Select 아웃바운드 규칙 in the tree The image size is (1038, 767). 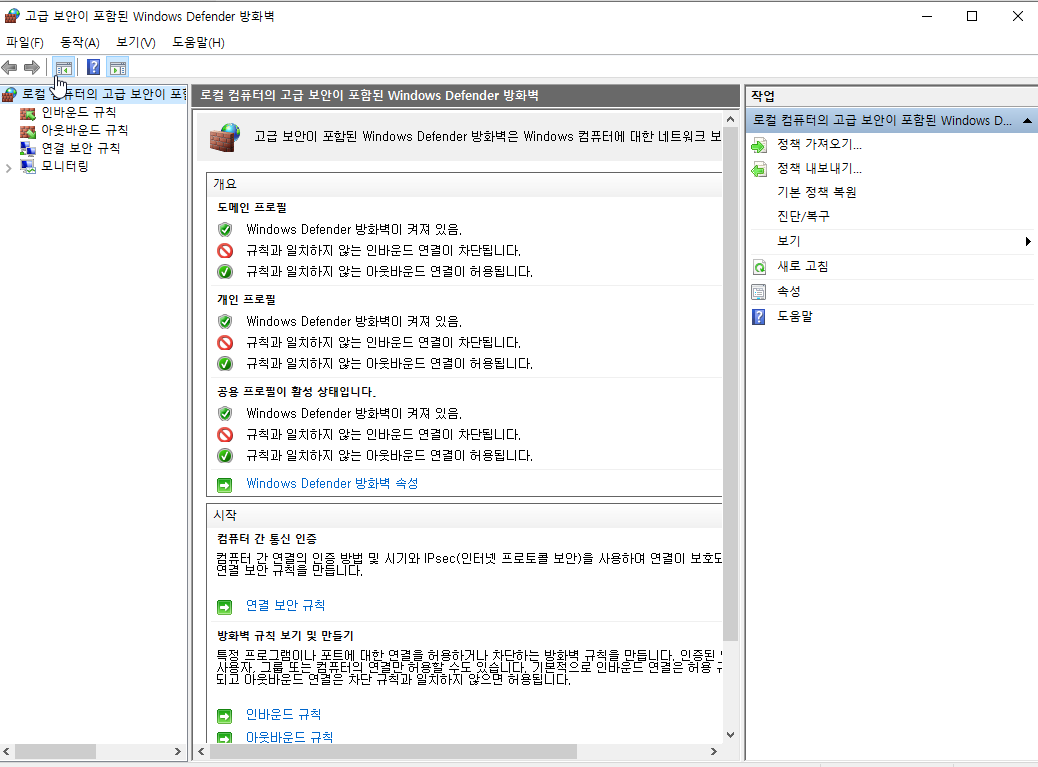point(85,130)
